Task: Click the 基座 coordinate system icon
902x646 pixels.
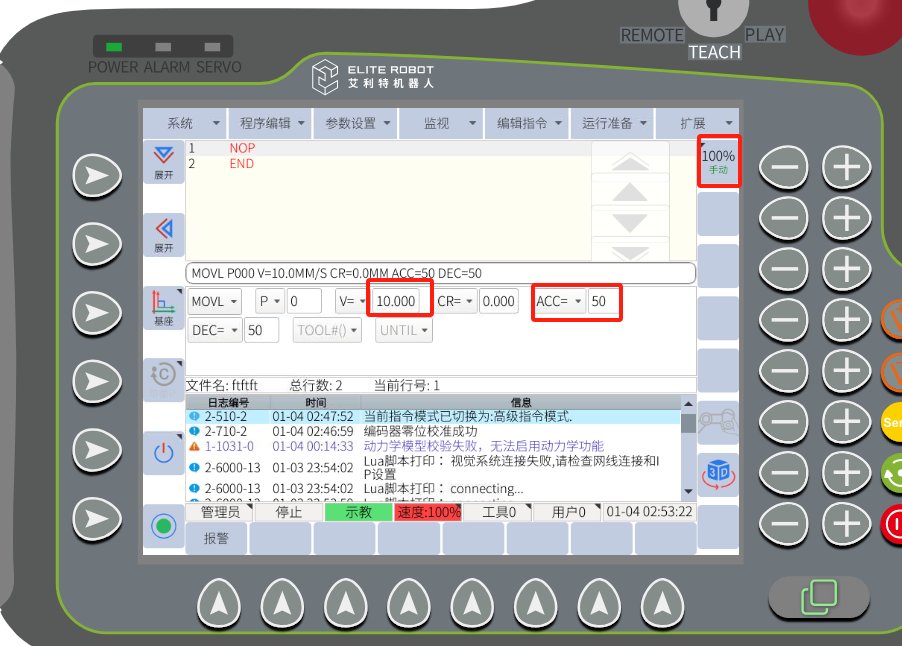Action: point(163,308)
